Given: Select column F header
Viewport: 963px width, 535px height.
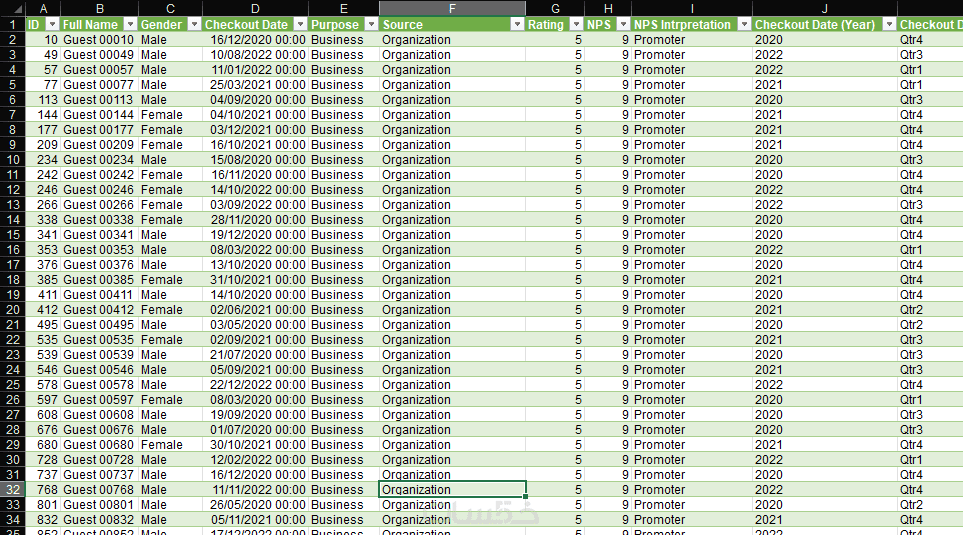Looking at the screenshot, I should coord(452,9).
